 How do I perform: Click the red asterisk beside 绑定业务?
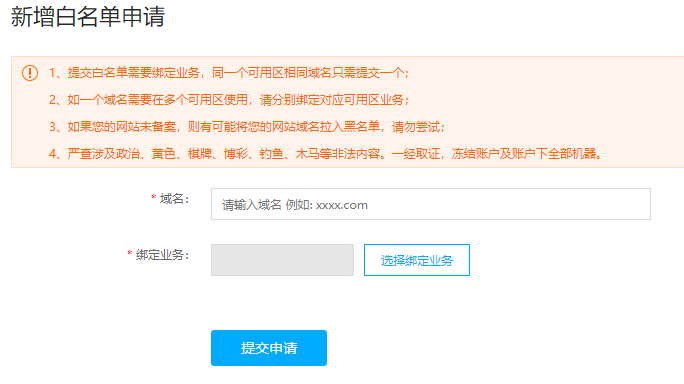(130, 254)
